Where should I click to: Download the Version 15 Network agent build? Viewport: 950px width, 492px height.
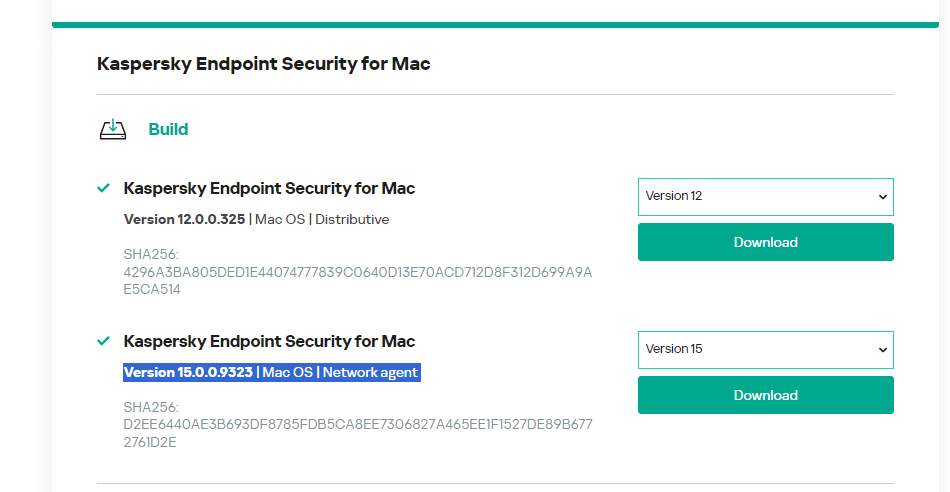click(765, 395)
